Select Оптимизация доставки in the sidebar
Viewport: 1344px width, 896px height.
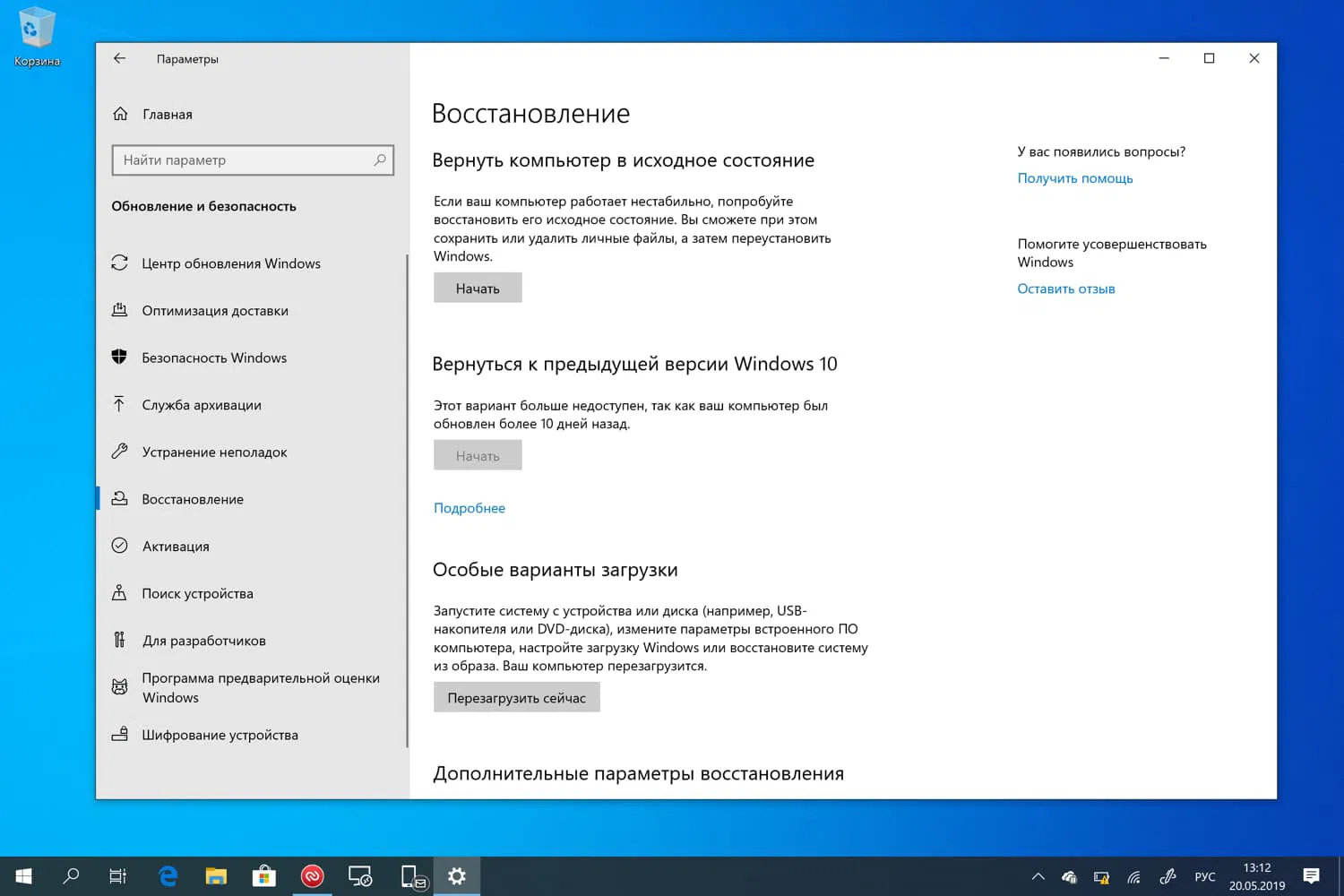pyautogui.click(x=215, y=310)
